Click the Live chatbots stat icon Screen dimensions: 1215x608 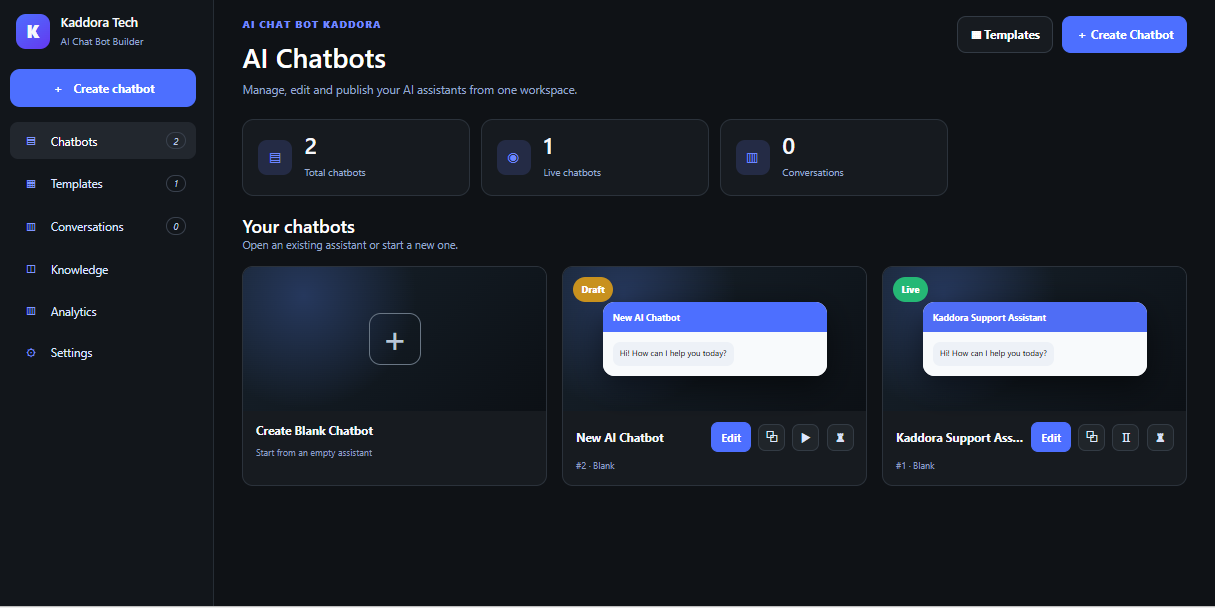[514, 158]
